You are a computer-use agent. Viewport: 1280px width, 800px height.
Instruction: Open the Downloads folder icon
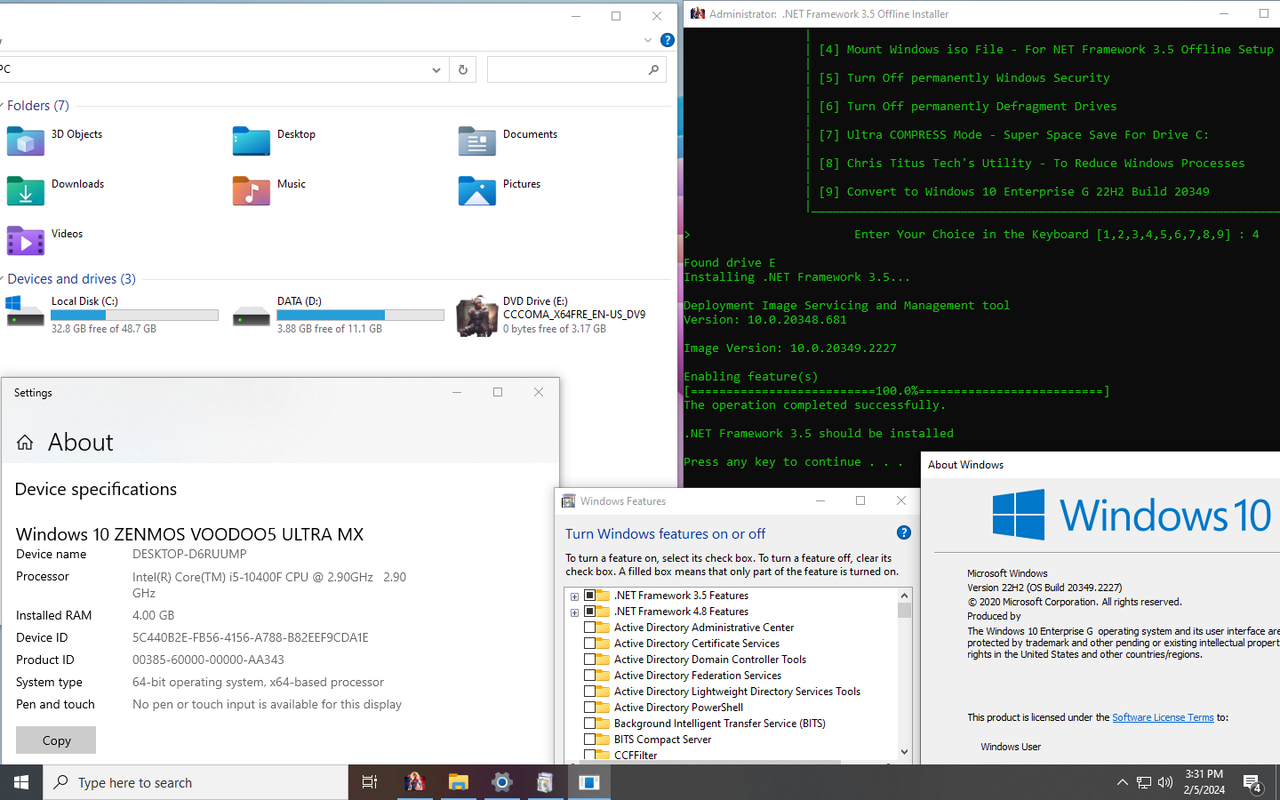coord(25,191)
